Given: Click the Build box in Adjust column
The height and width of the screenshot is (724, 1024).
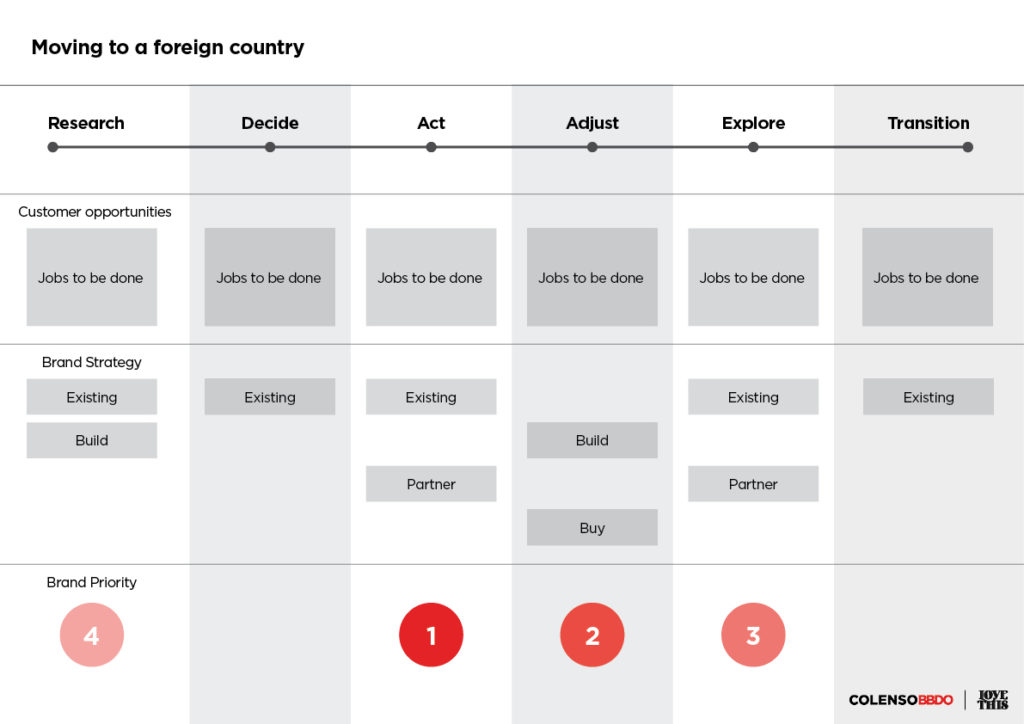Looking at the screenshot, I should (592, 440).
